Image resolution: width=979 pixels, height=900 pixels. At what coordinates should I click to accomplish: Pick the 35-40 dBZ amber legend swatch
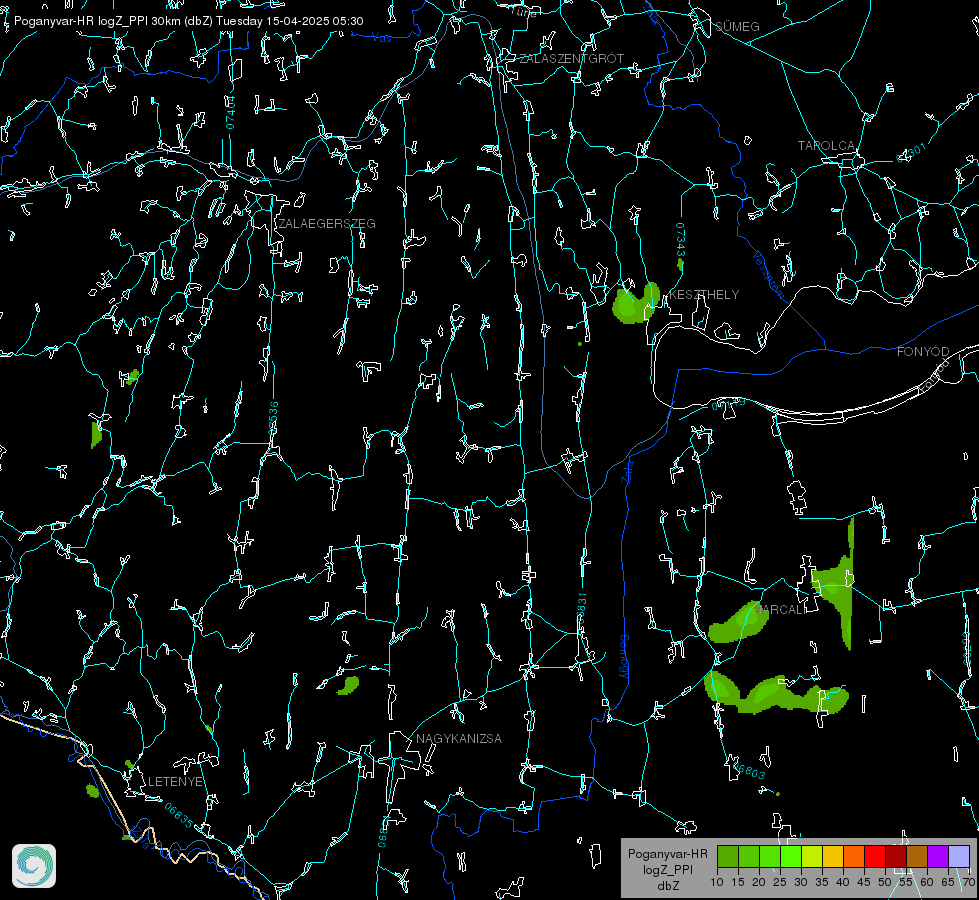833,856
